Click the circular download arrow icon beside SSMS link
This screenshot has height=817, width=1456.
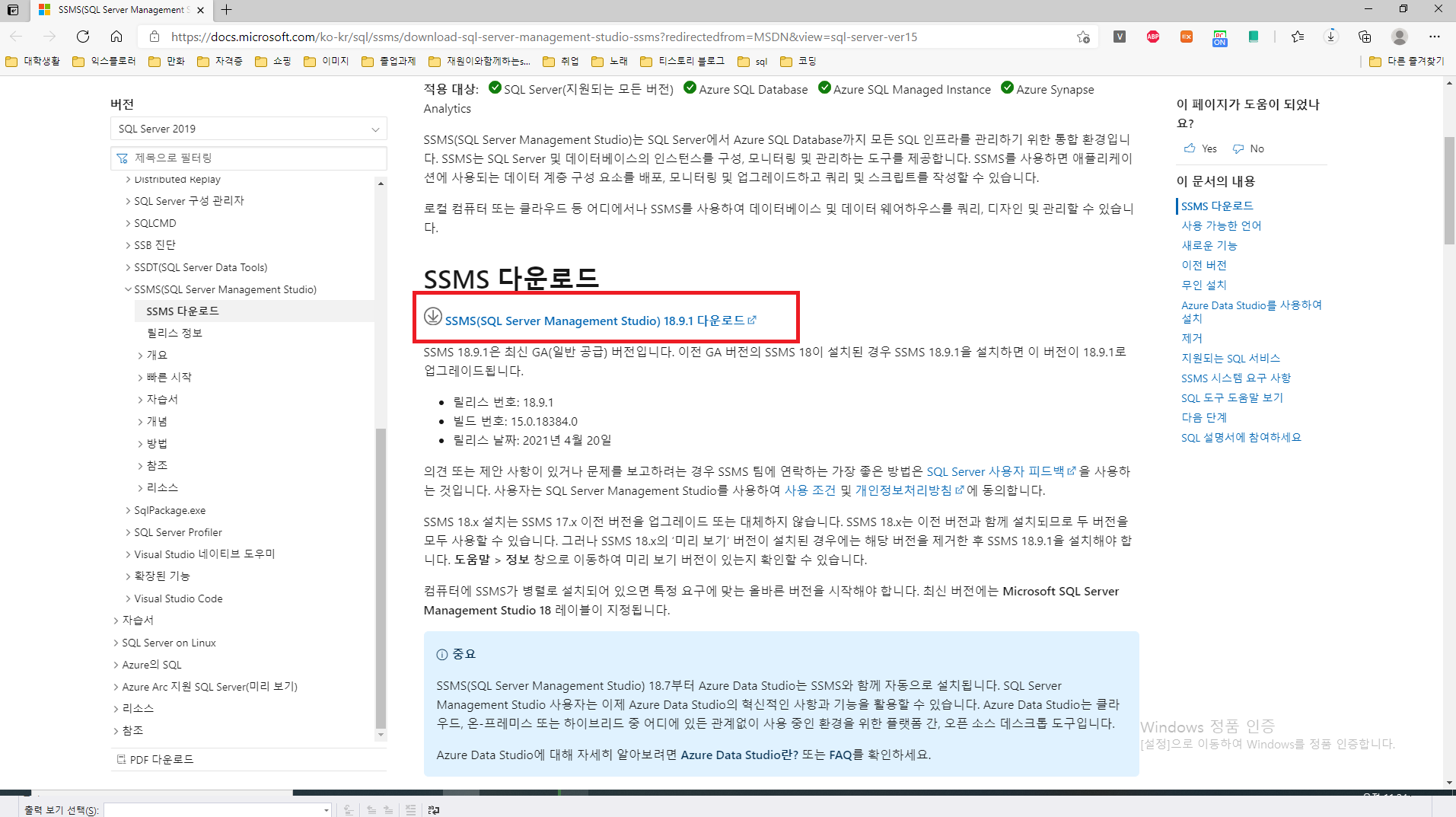433,316
